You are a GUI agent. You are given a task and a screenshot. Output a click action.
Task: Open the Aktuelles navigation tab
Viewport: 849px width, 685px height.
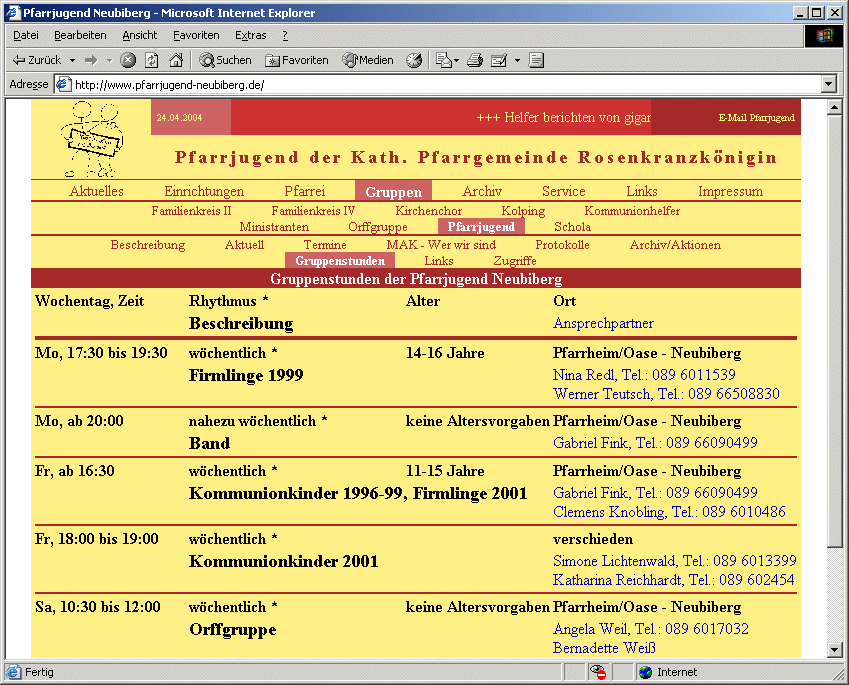pyautogui.click(x=96, y=191)
